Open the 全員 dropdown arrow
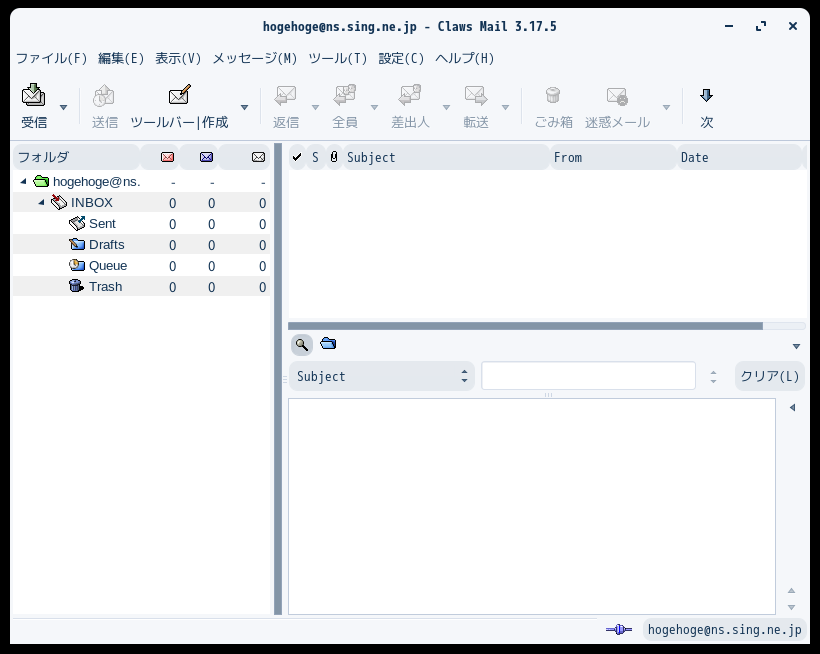The width and height of the screenshot is (820, 654). click(374, 107)
